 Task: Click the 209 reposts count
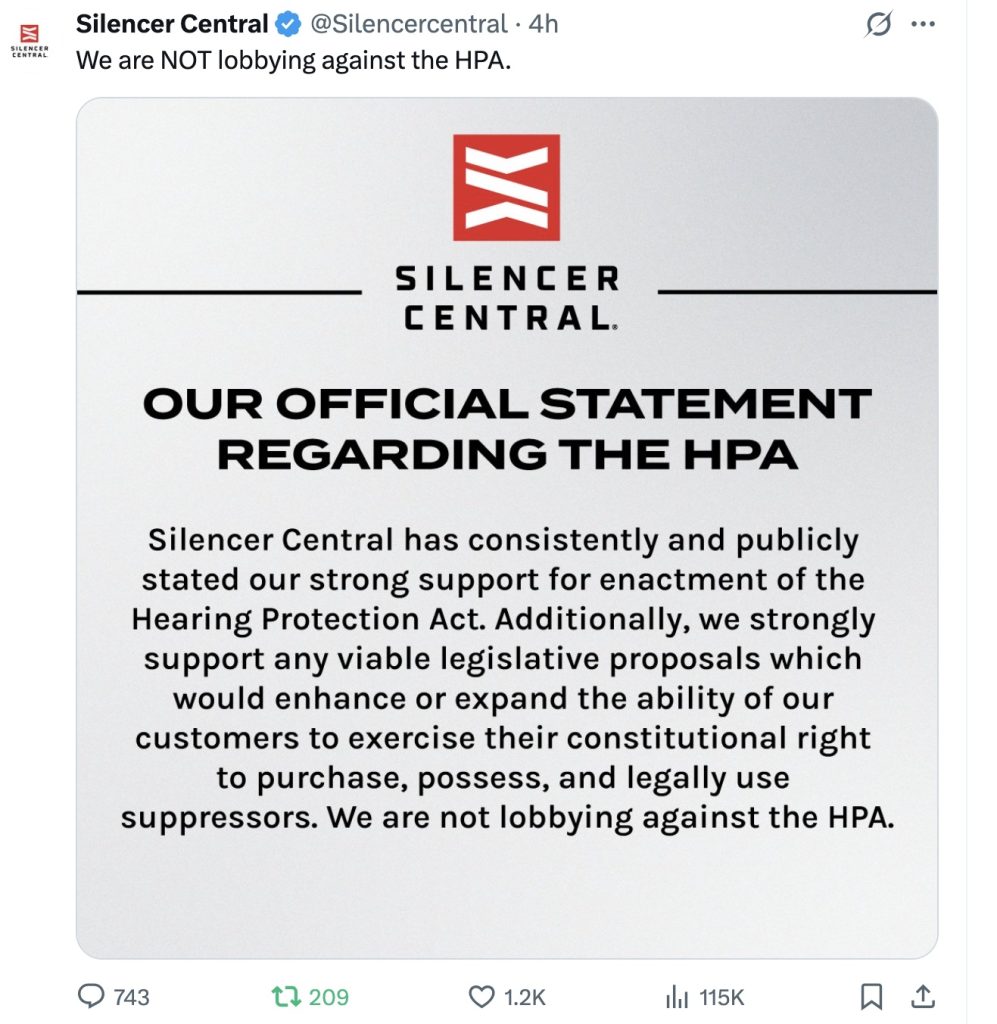pos(328,997)
